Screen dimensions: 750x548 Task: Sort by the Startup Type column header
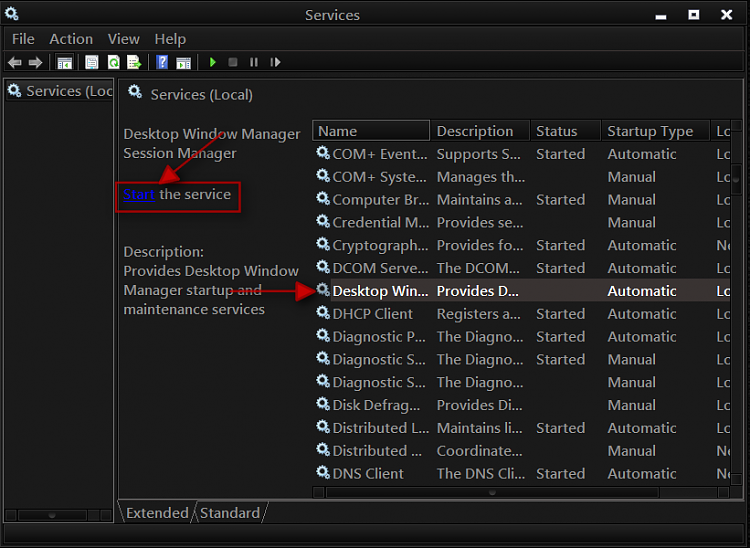[655, 131]
